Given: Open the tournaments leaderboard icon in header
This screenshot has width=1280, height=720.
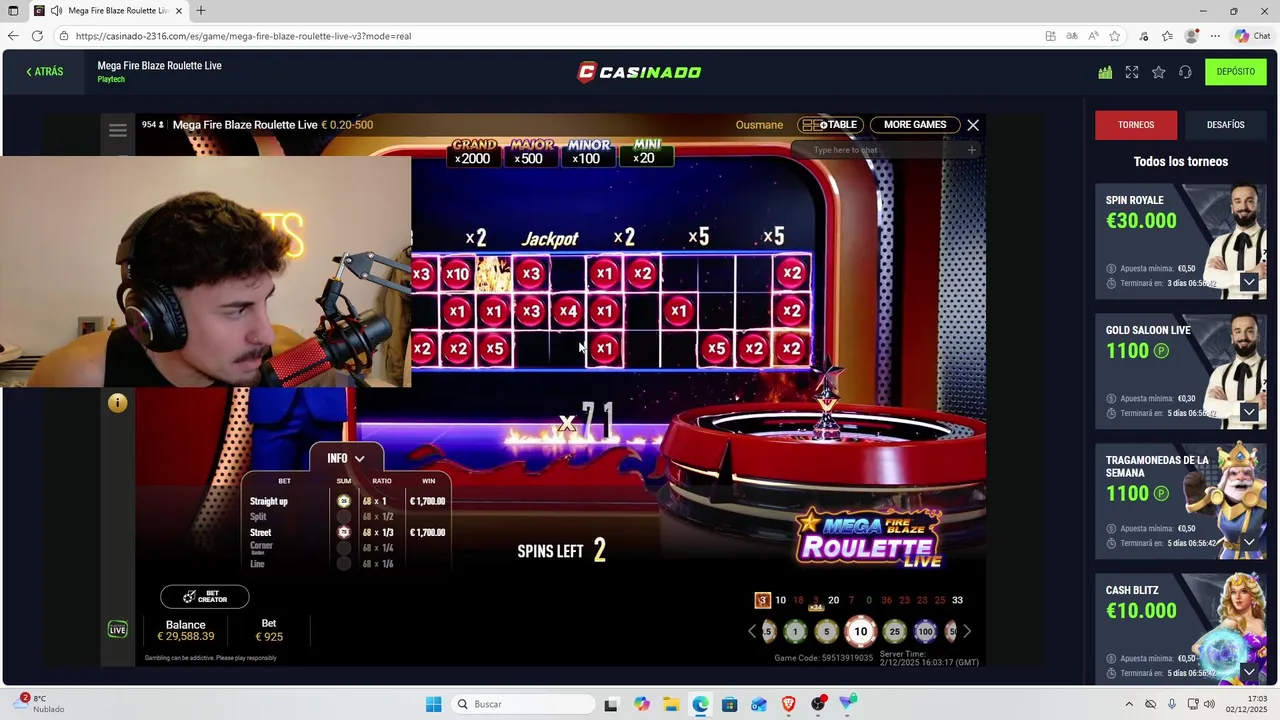Looking at the screenshot, I should pyautogui.click(x=1105, y=72).
